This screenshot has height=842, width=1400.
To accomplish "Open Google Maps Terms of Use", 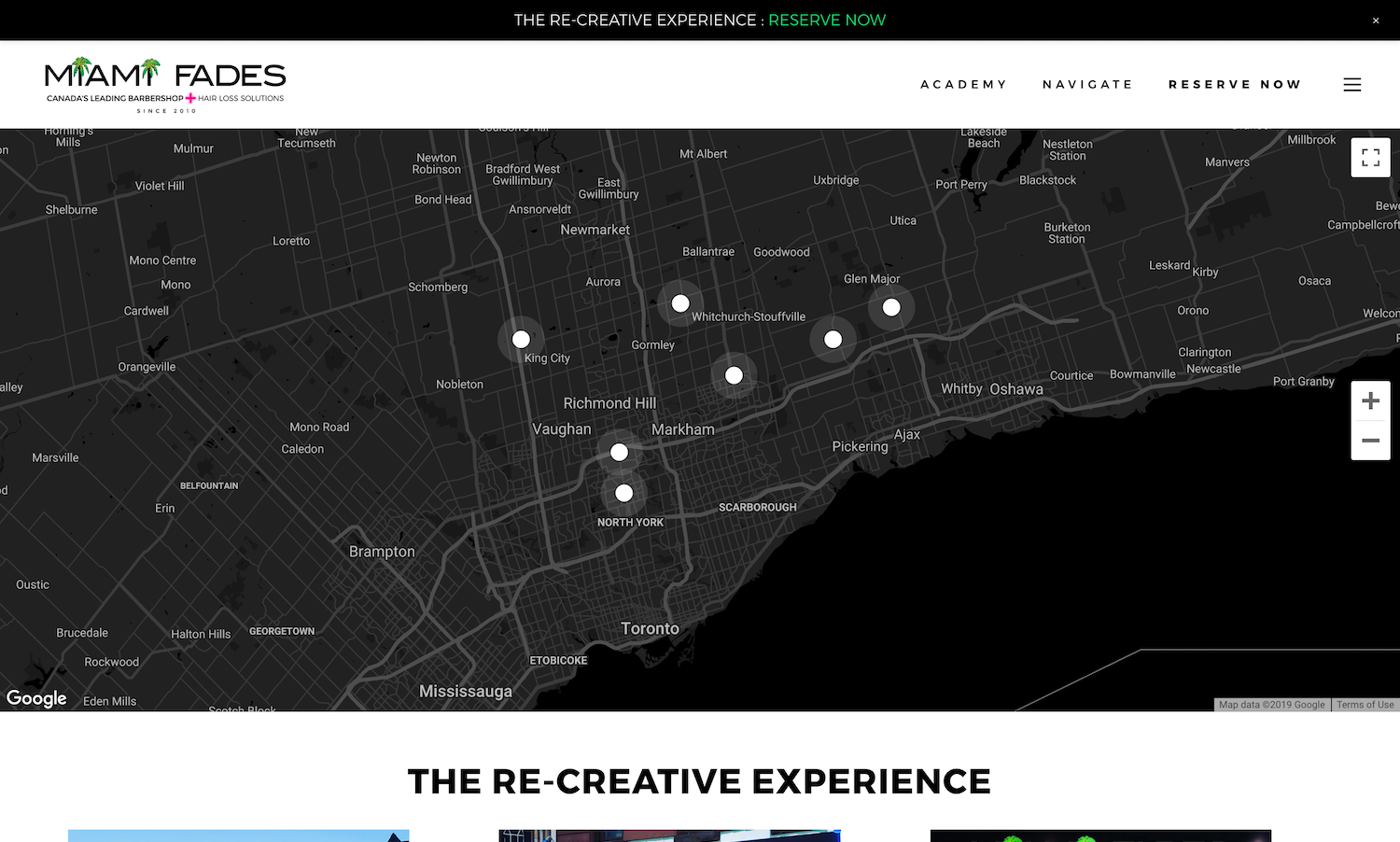I will coord(1365,705).
